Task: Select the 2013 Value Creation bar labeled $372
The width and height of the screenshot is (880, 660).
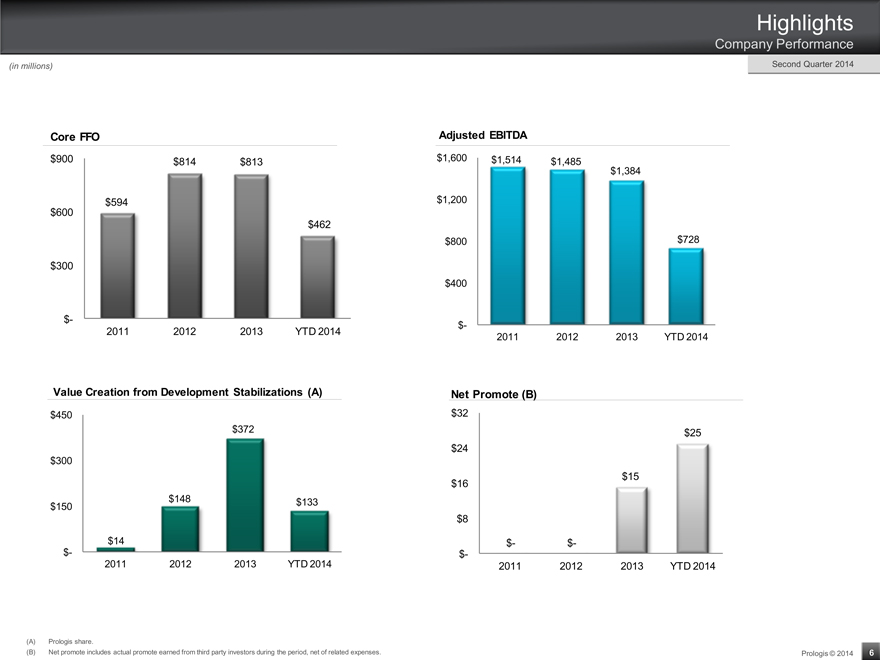Action: coord(246,494)
